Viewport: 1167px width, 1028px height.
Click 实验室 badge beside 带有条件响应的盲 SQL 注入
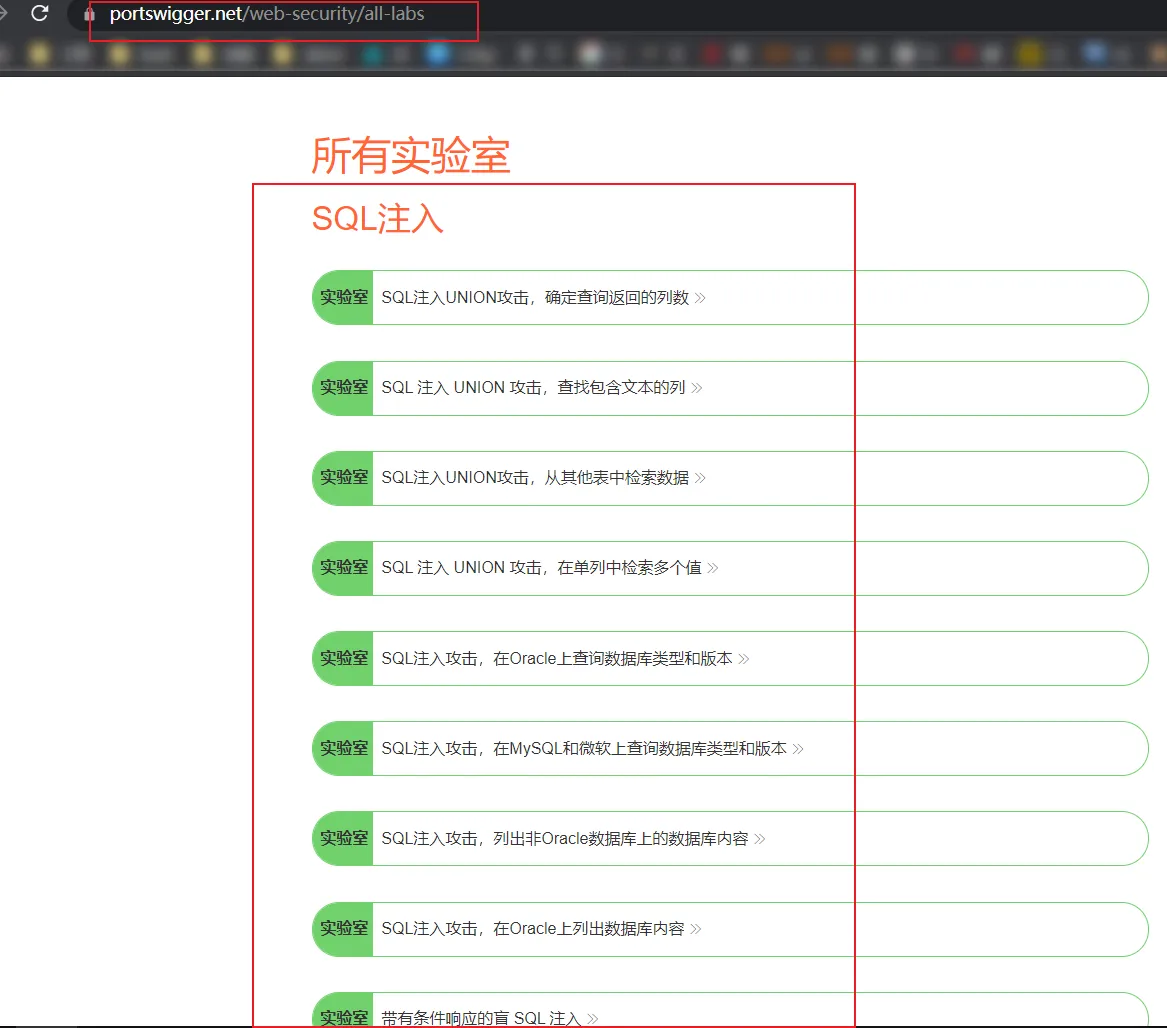pos(343,1014)
